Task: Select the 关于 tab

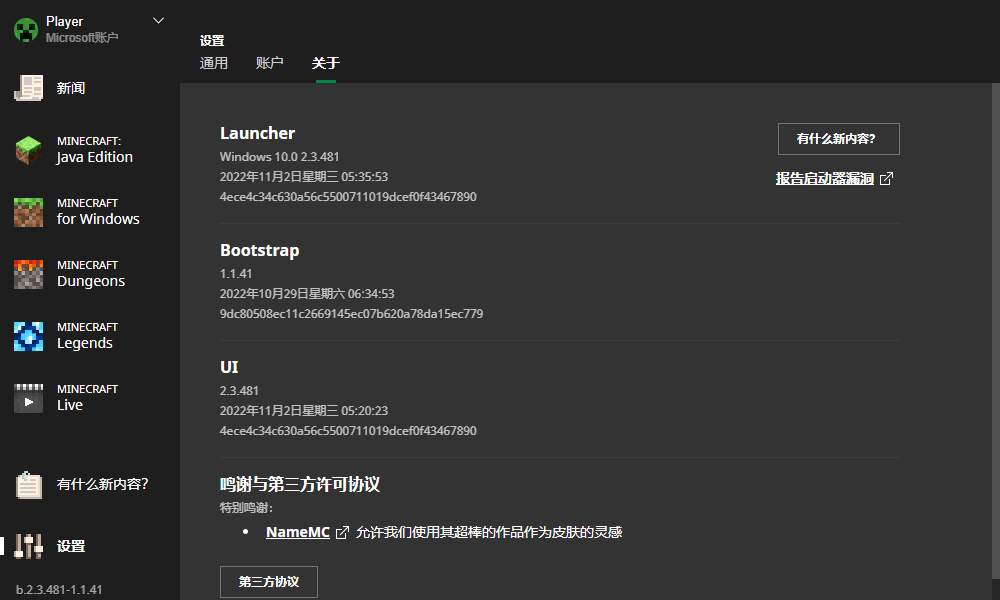Action: click(x=325, y=63)
